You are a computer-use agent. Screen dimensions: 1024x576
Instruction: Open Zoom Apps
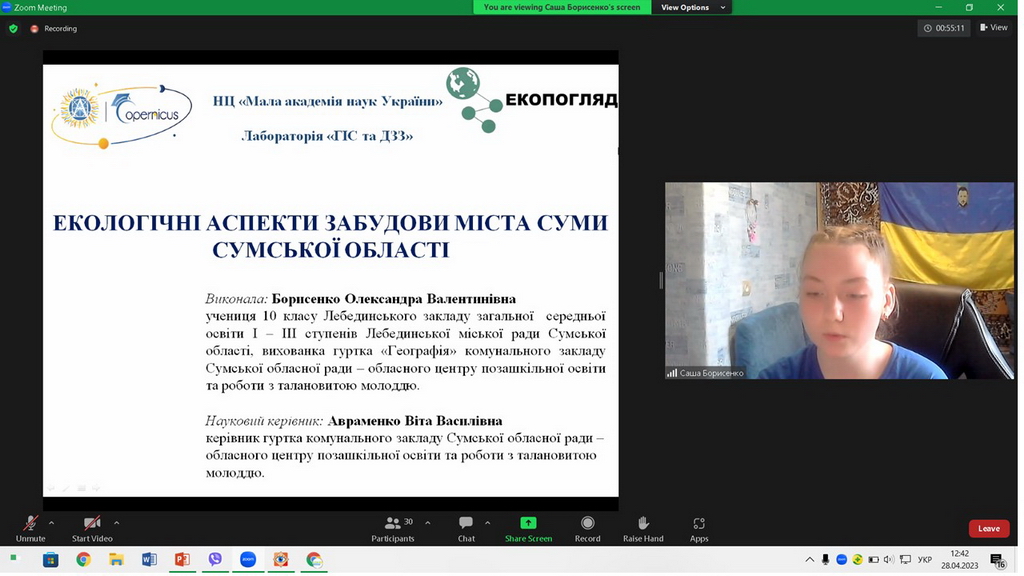pyautogui.click(x=699, y=527)
